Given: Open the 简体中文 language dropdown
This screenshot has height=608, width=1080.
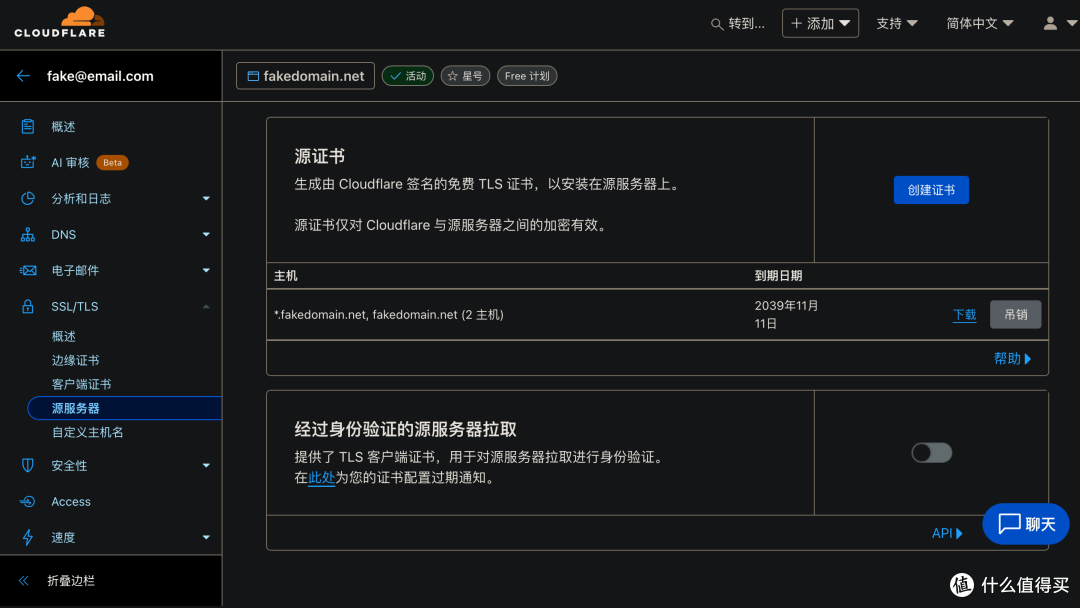Looking at the screenshot, I should click(x=978, y=22).
